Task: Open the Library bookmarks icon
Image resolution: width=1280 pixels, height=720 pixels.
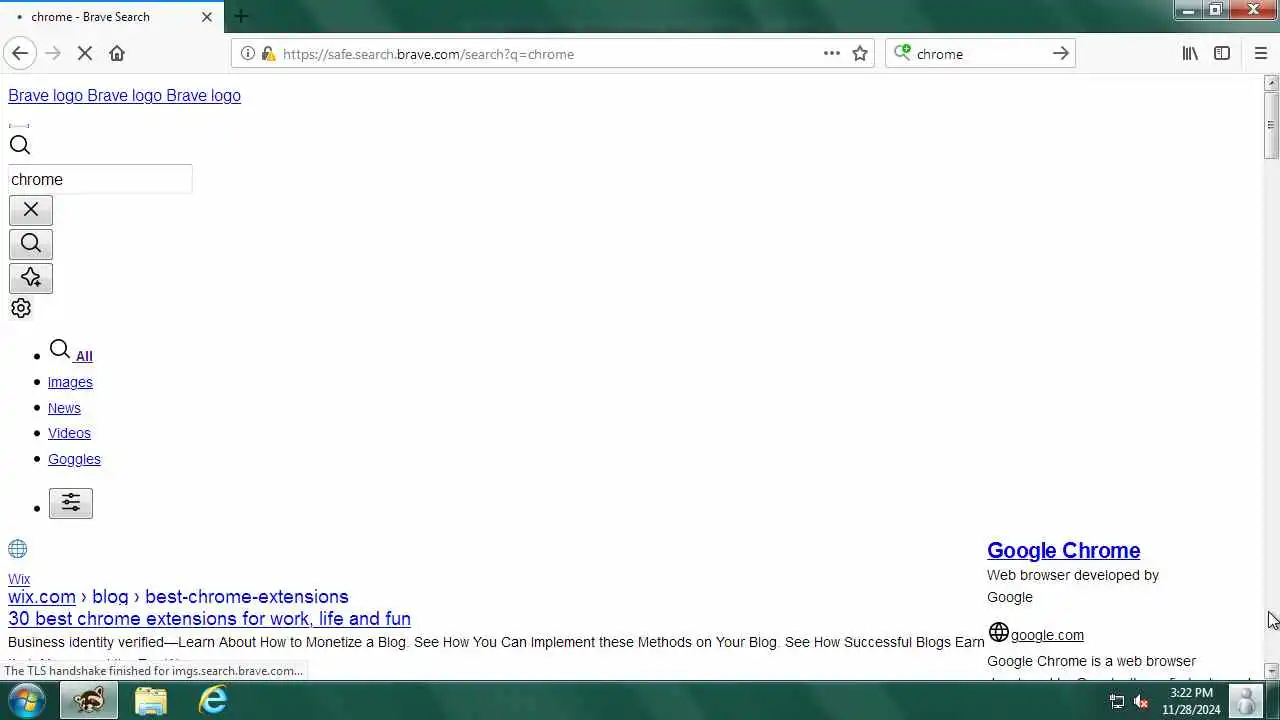Action: point(1190,53)
